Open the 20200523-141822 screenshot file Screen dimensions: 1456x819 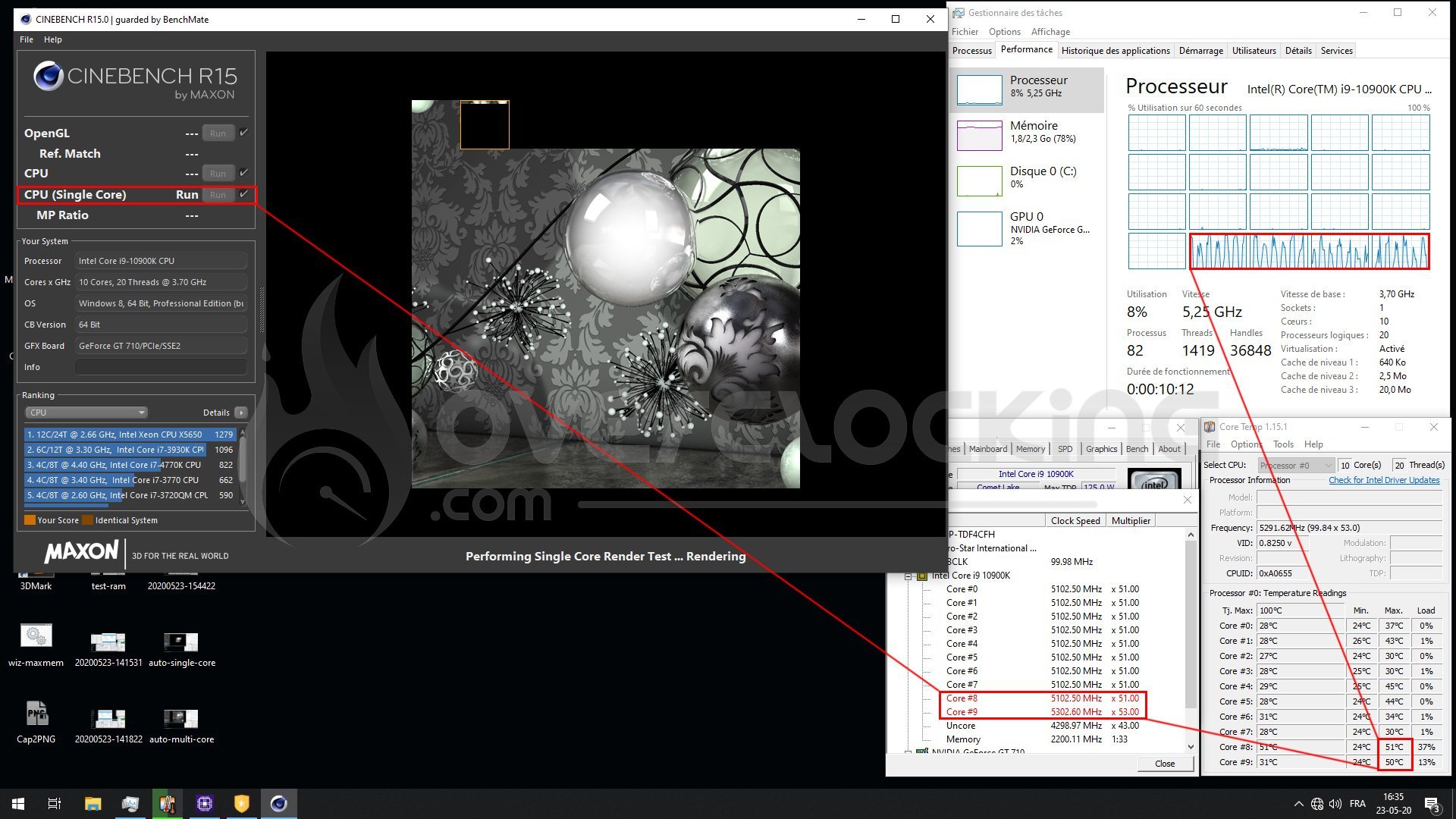(108, 726)
